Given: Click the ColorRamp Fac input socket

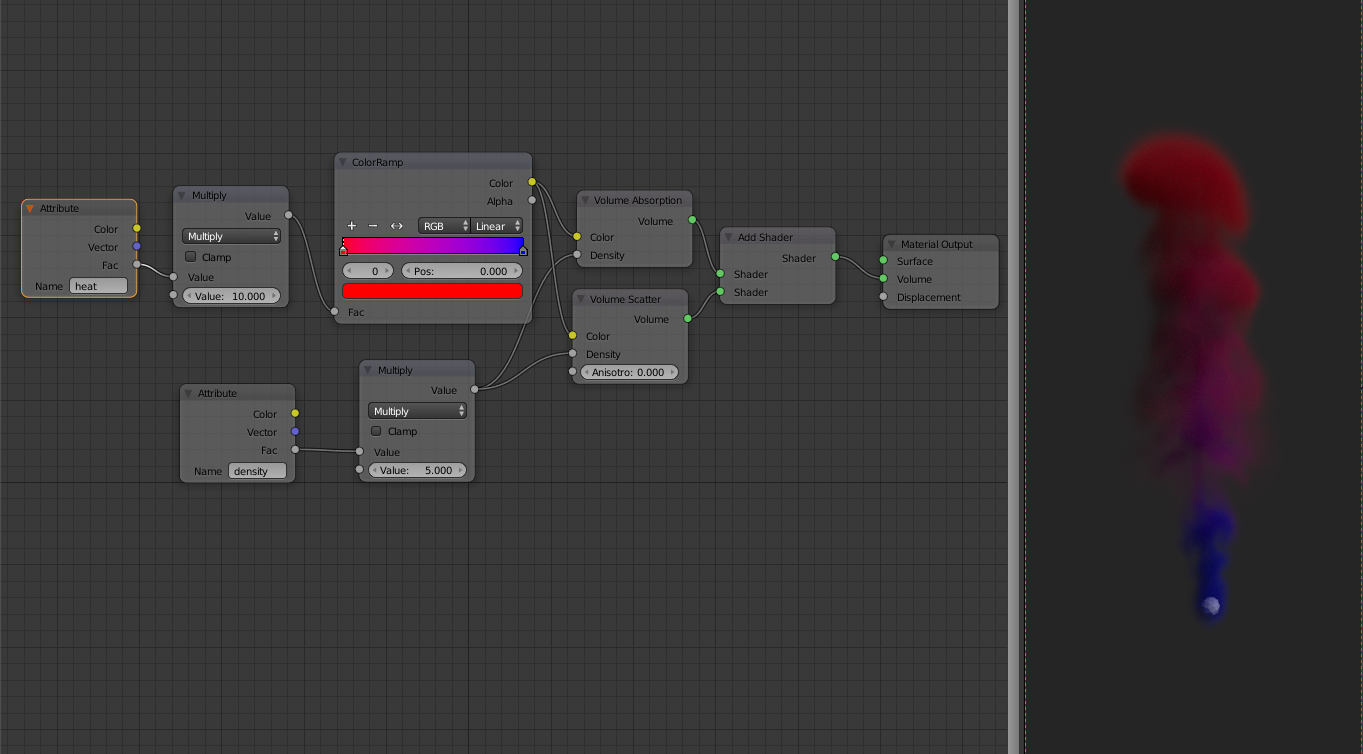Looking at the screenshot, I should tap(335, 312).
